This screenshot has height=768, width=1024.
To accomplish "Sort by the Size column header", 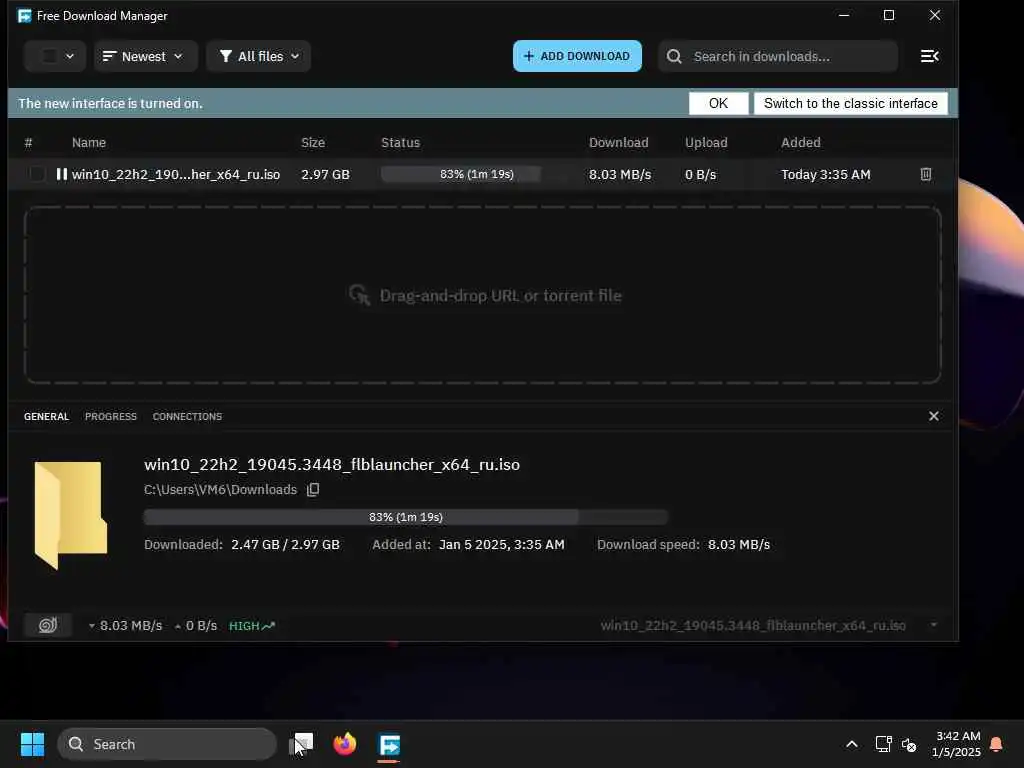I will pyautogui.click(x=313, y=142).
